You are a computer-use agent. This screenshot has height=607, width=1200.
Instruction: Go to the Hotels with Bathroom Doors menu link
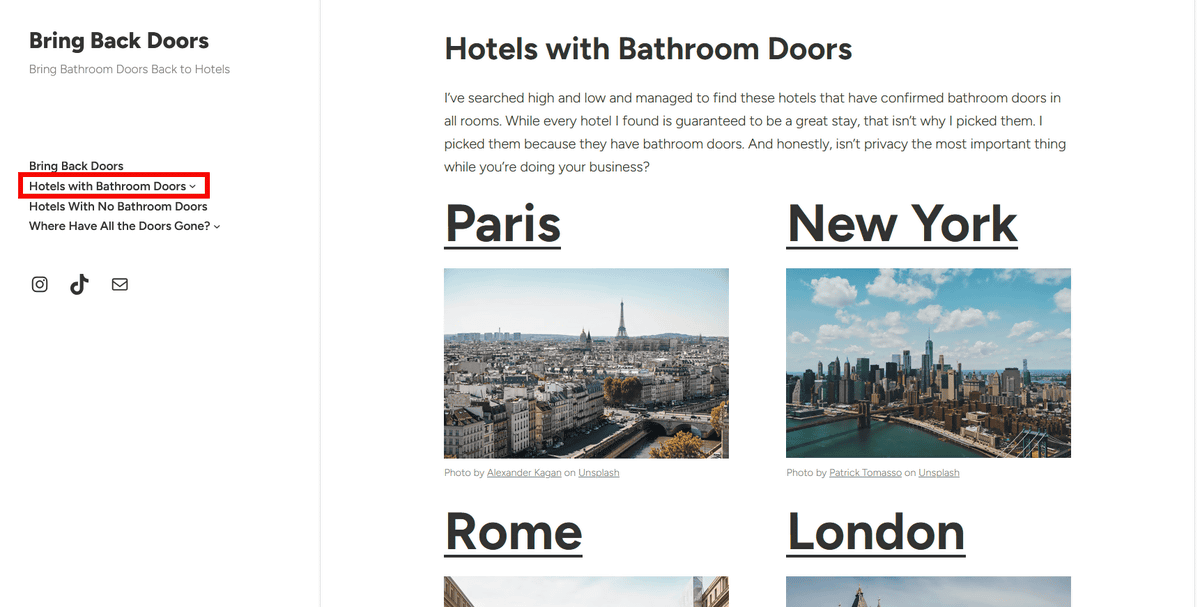pyautogui.click(x=107, y=186)
